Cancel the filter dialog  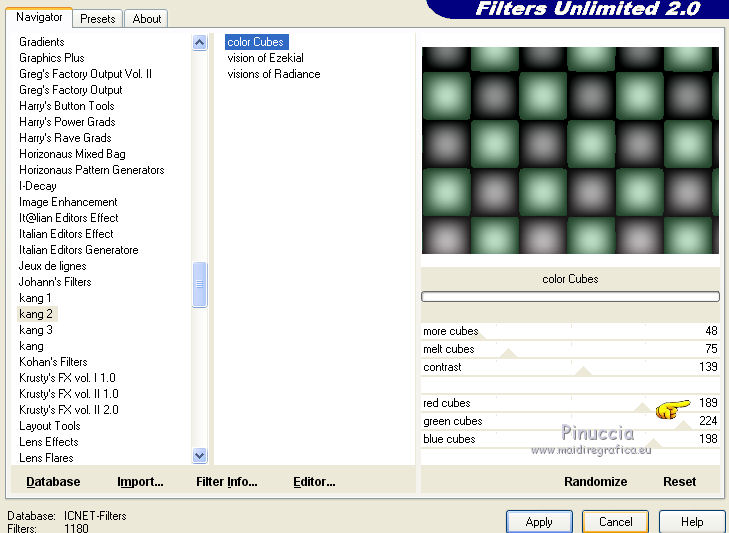pos(615,522)
